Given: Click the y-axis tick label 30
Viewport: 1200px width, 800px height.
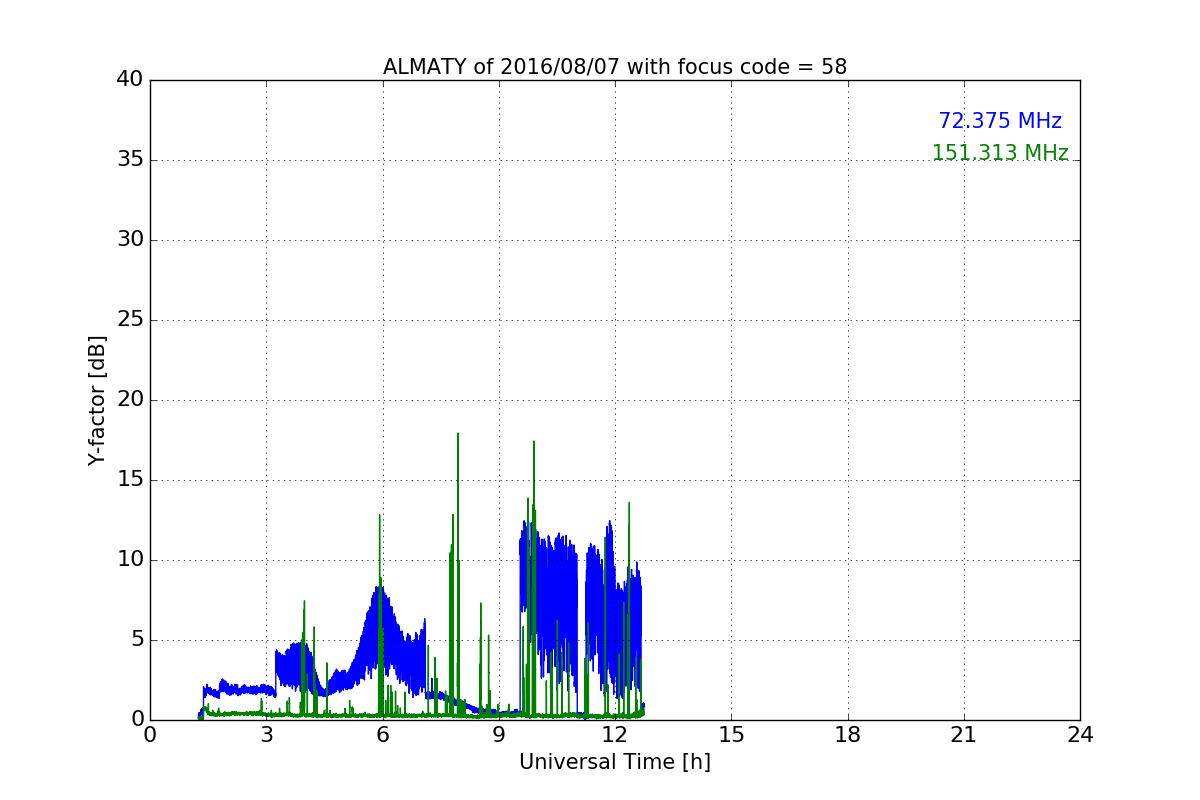Looking at the screenshot, I should click(x=130, y=240).
